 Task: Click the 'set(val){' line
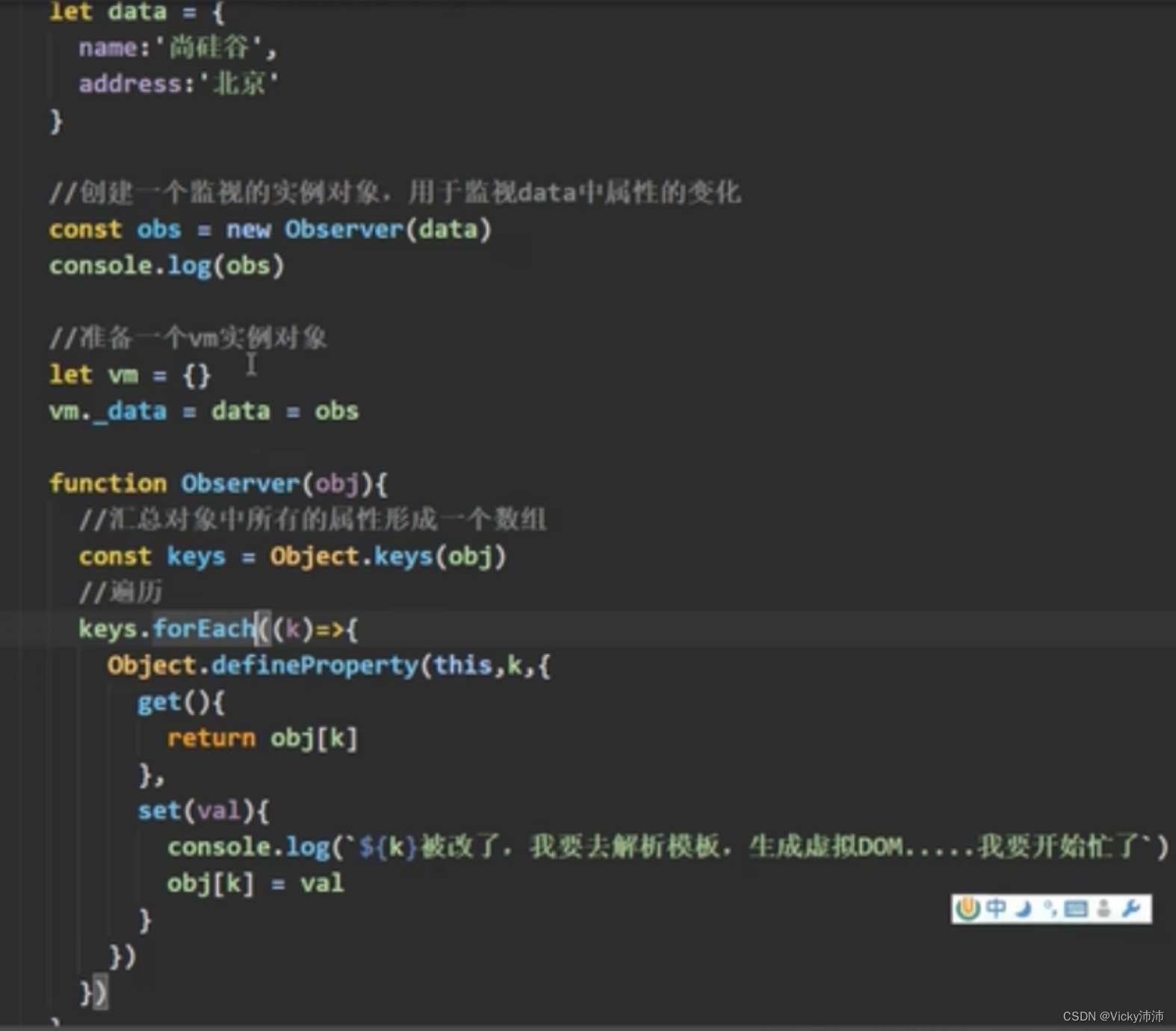[203, 811]
